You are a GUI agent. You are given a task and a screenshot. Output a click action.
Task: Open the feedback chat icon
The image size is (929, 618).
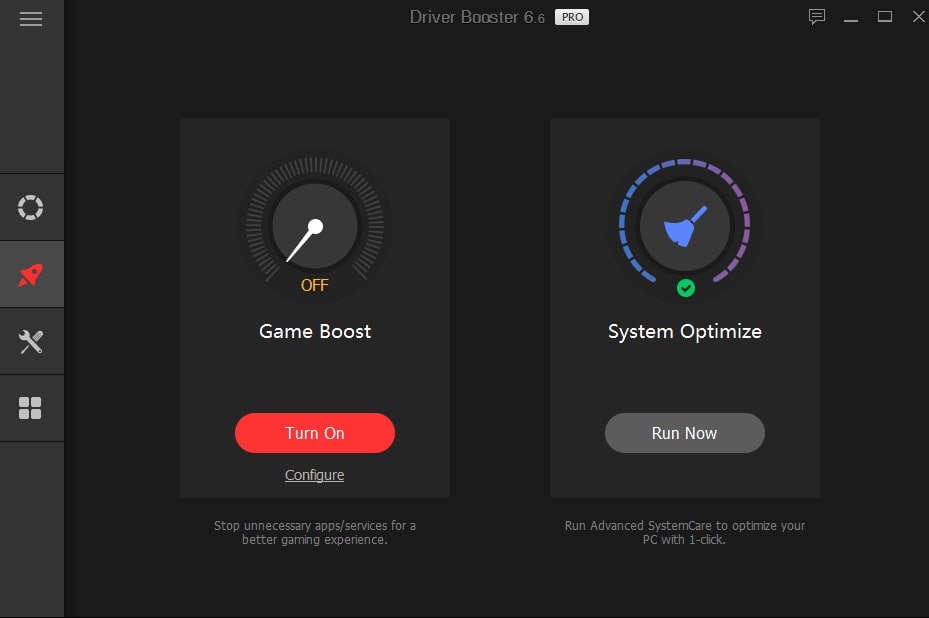[x=816, y=17]
